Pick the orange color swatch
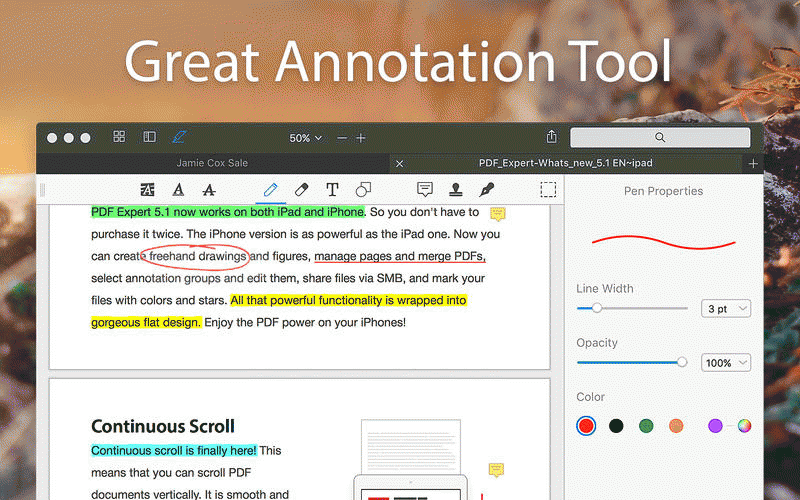 coord(676,426)
